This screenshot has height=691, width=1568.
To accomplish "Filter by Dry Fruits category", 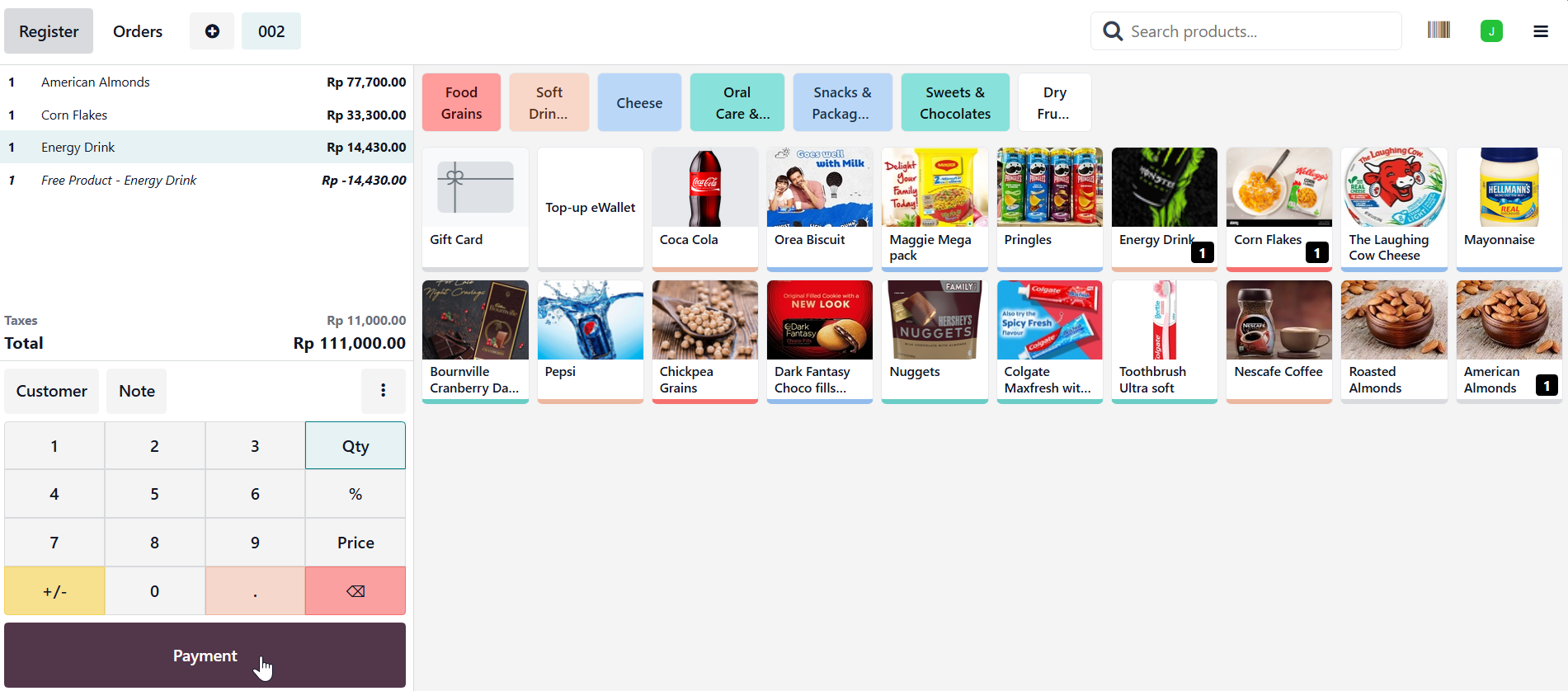I will [x=1054, y=102].
